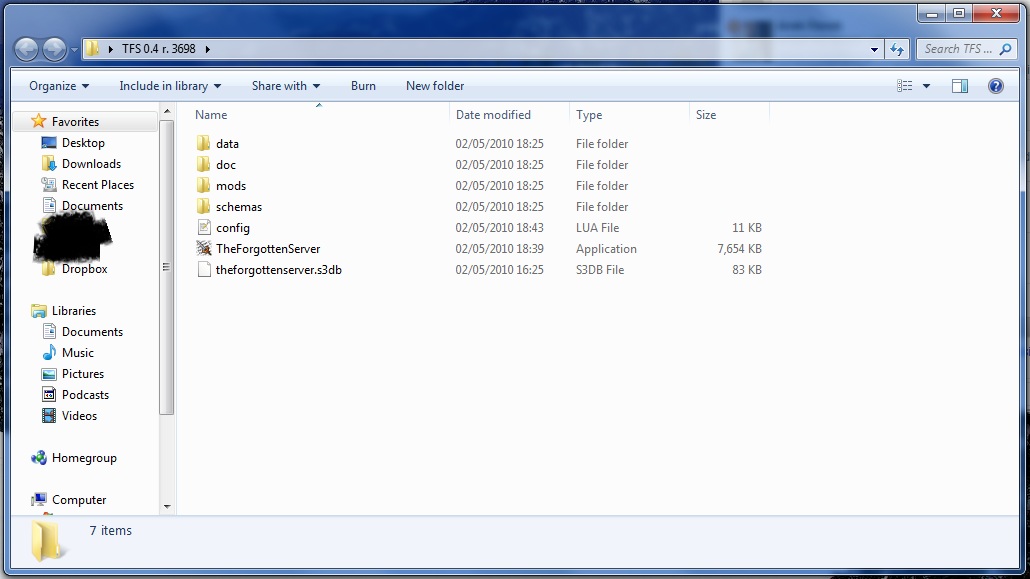
Task: Open Desktop in Favorites
Action: point(83,143)
